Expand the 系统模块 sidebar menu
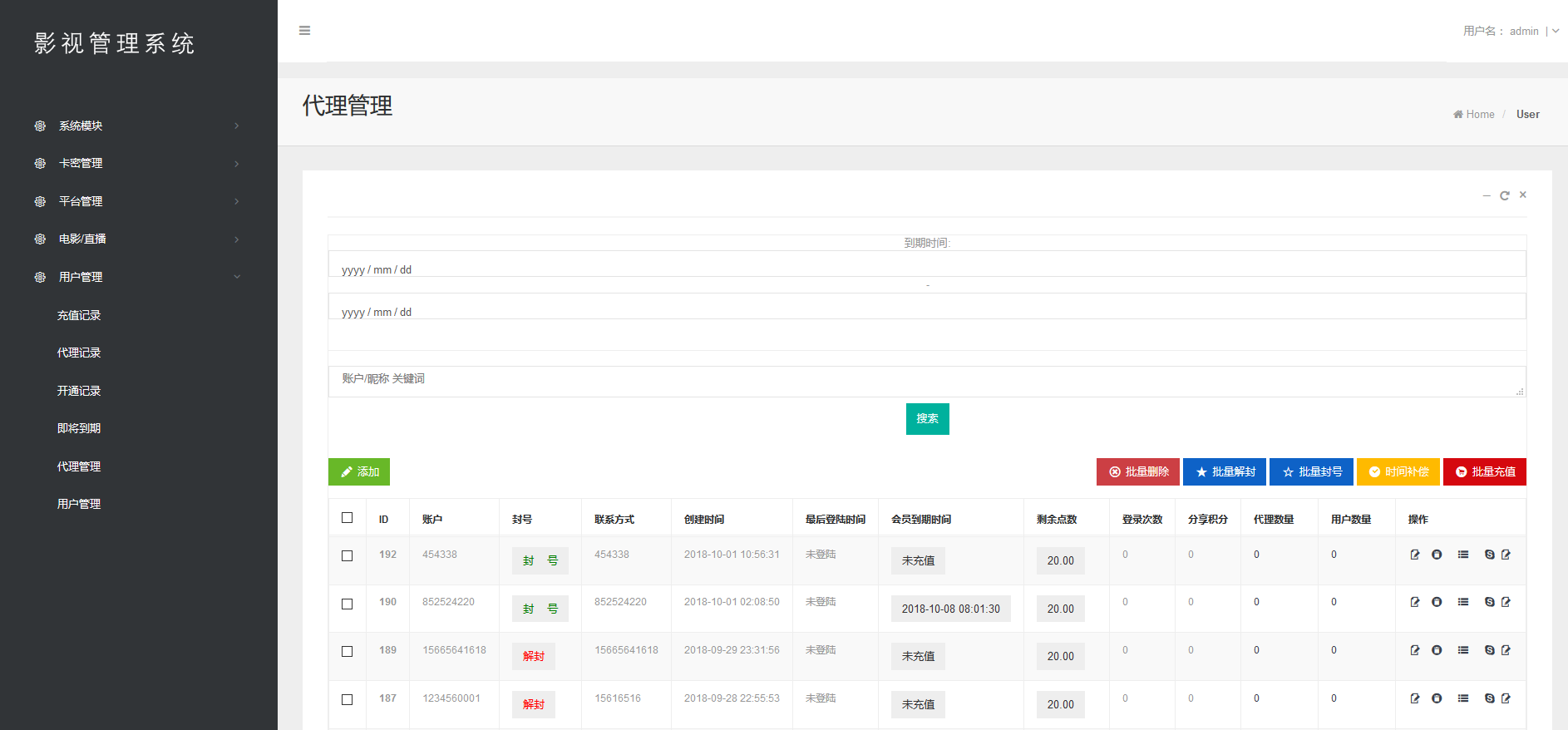 click(137, 126)
